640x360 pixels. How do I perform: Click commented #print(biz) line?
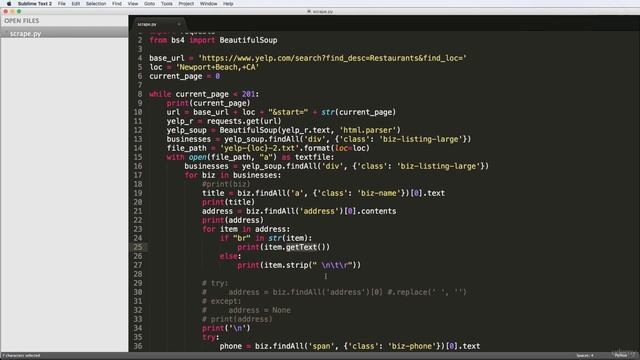tap(226, 184)
